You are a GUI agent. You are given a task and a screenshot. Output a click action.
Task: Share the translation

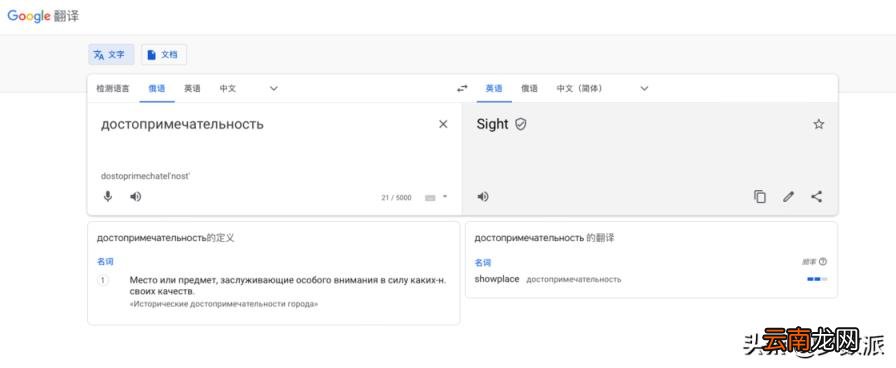point(817,197)
